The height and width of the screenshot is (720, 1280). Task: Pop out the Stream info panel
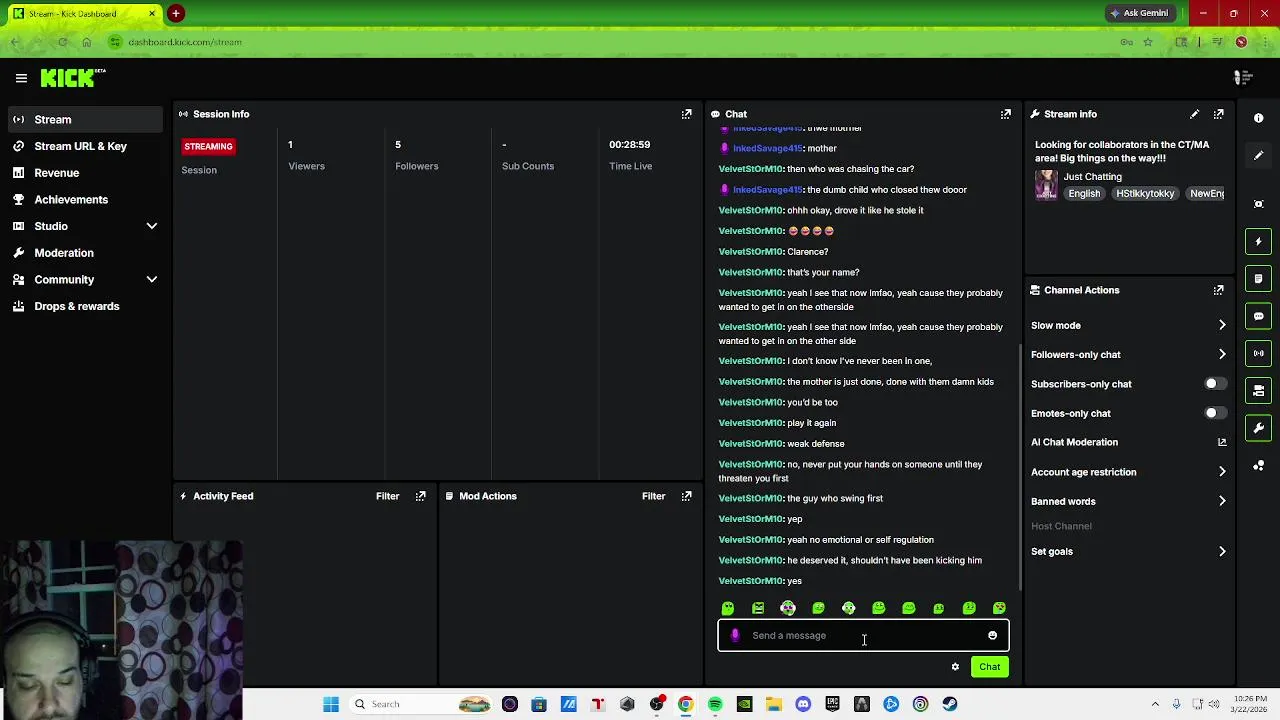point(1218,114)
